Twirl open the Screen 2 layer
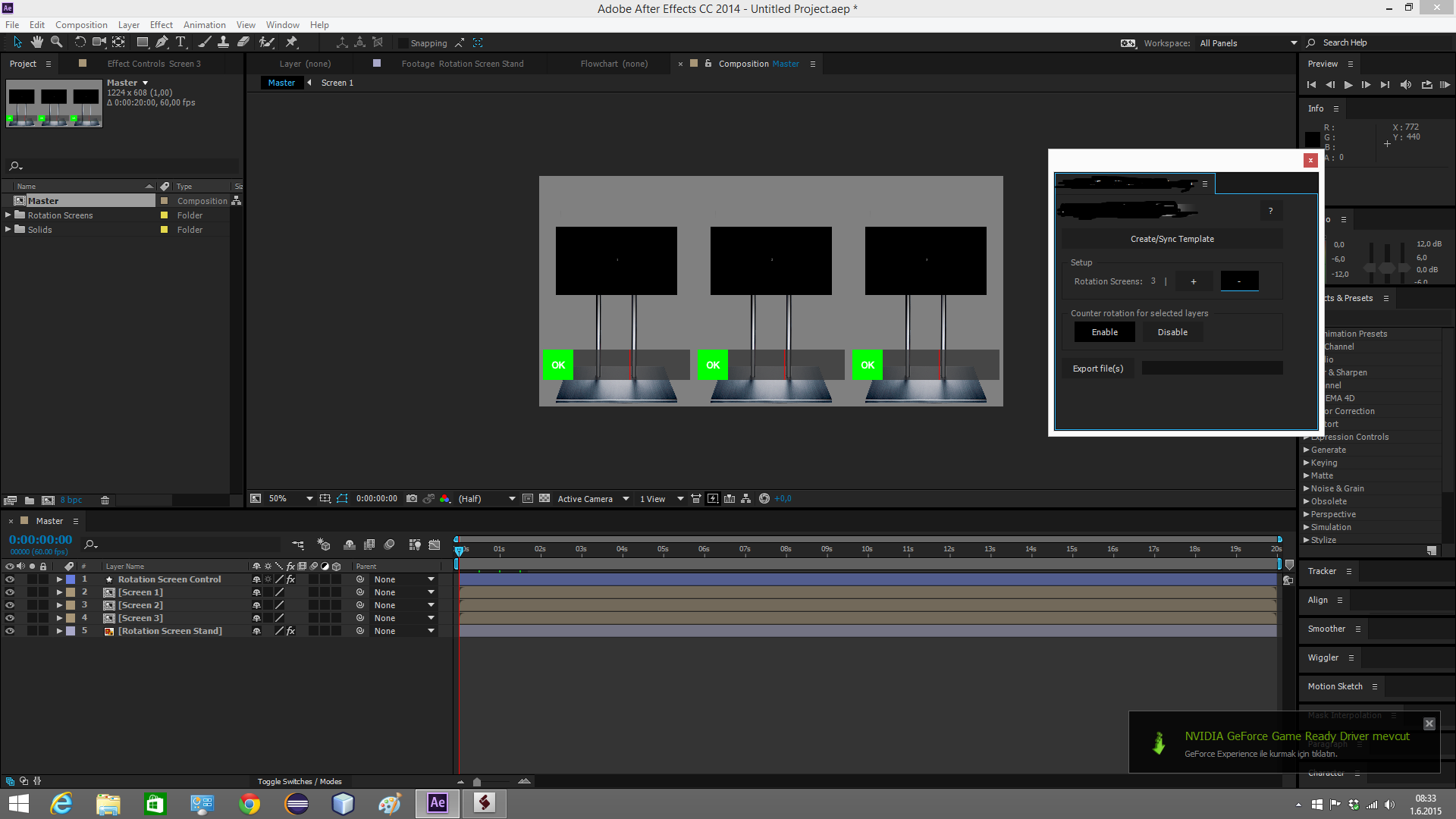The height and width of the screenshot is (819, 1456). [59, 605]
